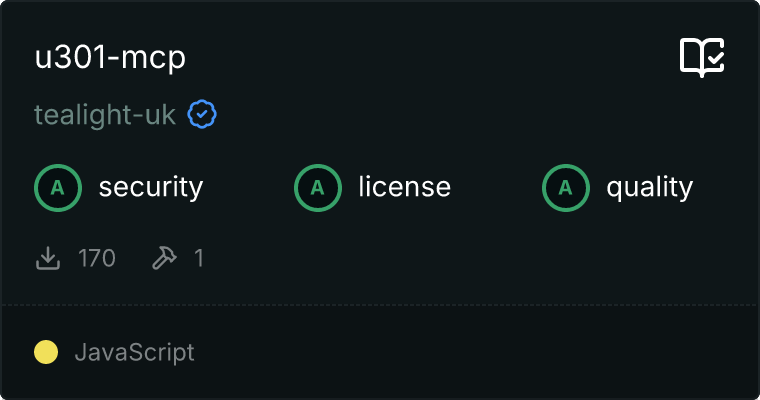The height and width of the screenshot is (400, 760).
Task: Visit the tealight-uk author profile
Action: (105, 115)
